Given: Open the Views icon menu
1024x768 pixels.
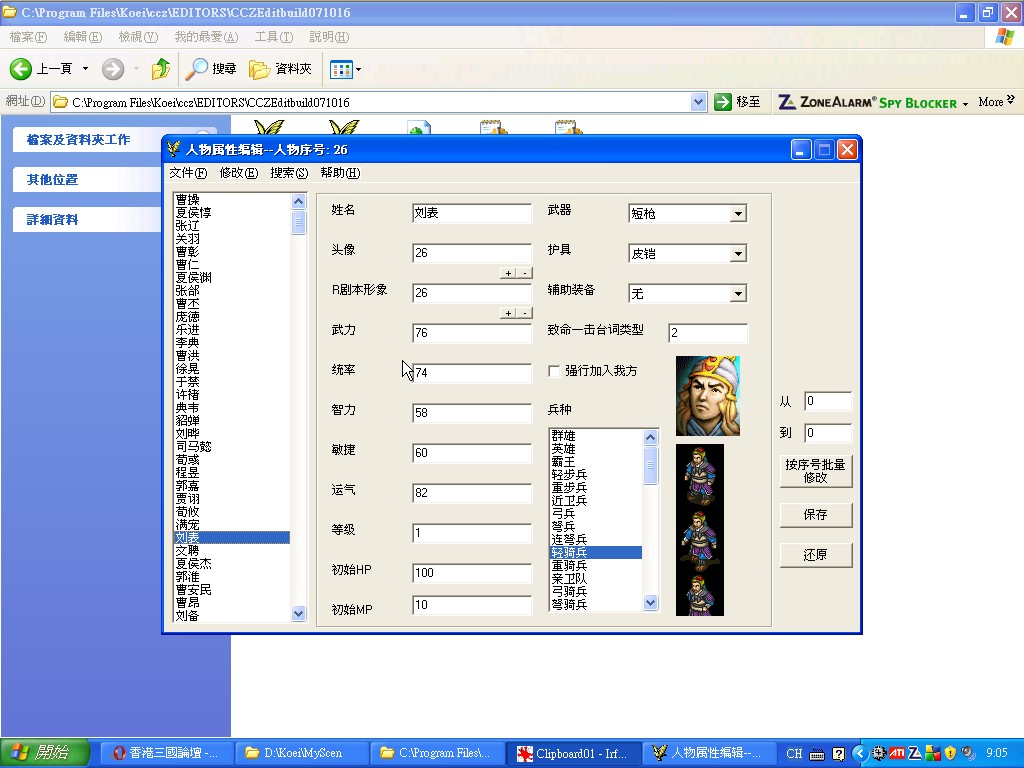Looking at the screenshot, I should (345, 69).
